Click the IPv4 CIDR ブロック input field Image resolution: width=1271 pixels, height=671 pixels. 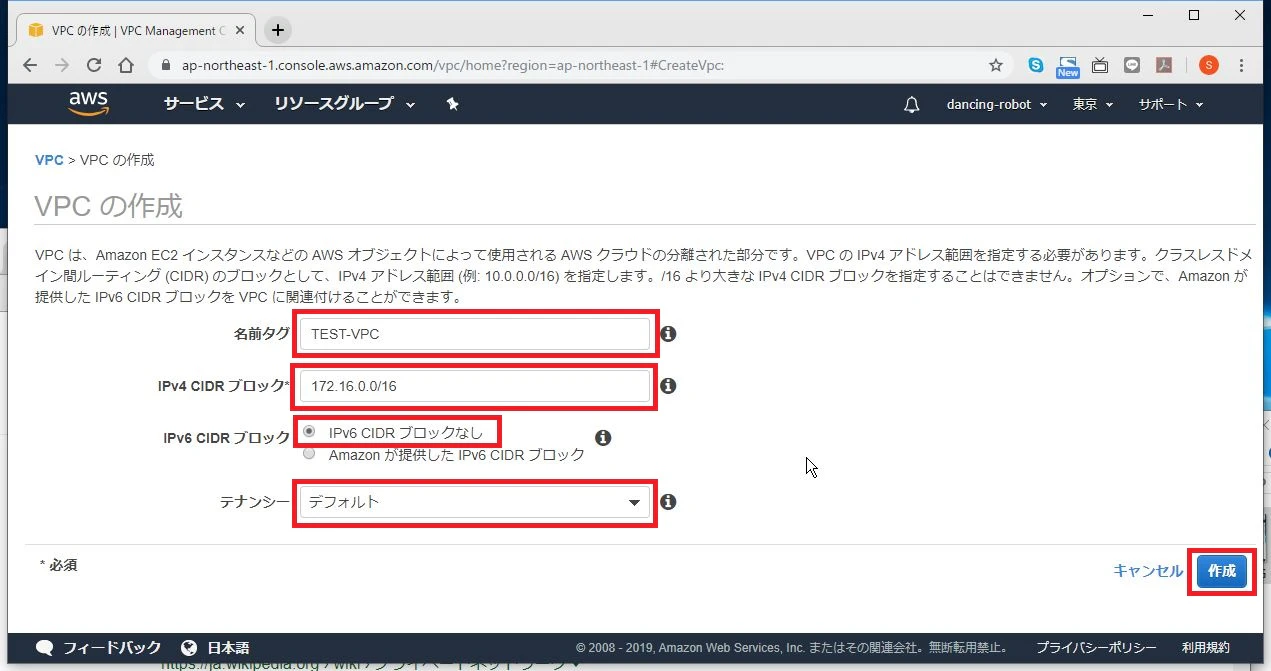[x=475, y=385]
